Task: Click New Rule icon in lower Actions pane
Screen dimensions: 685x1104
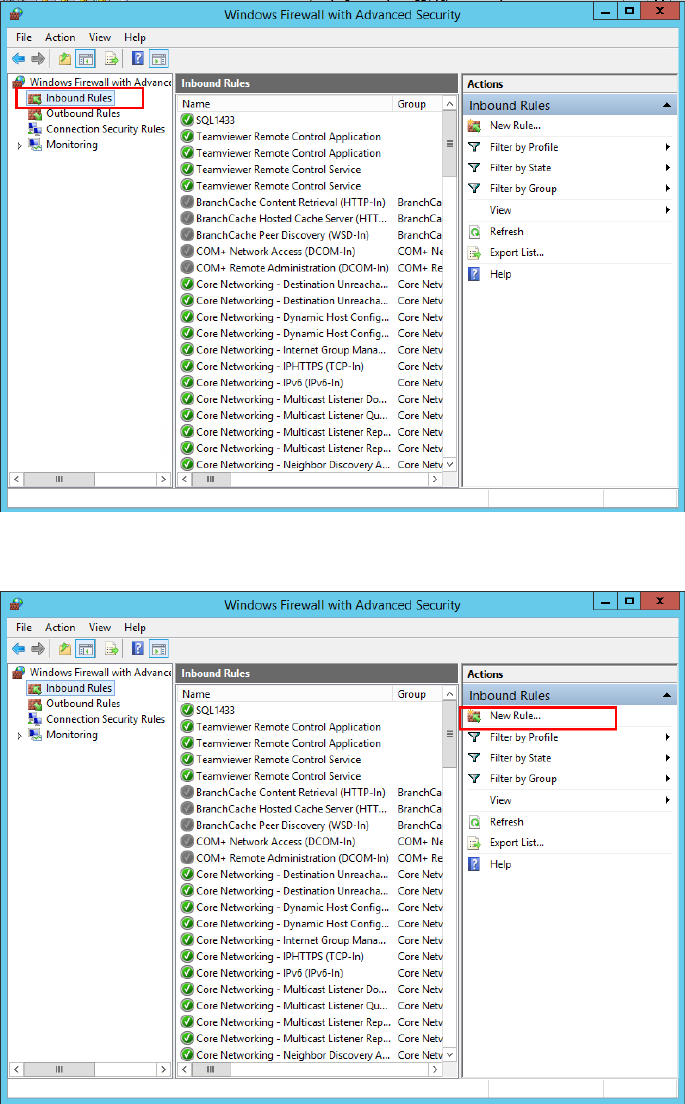Action: [475, 716]
